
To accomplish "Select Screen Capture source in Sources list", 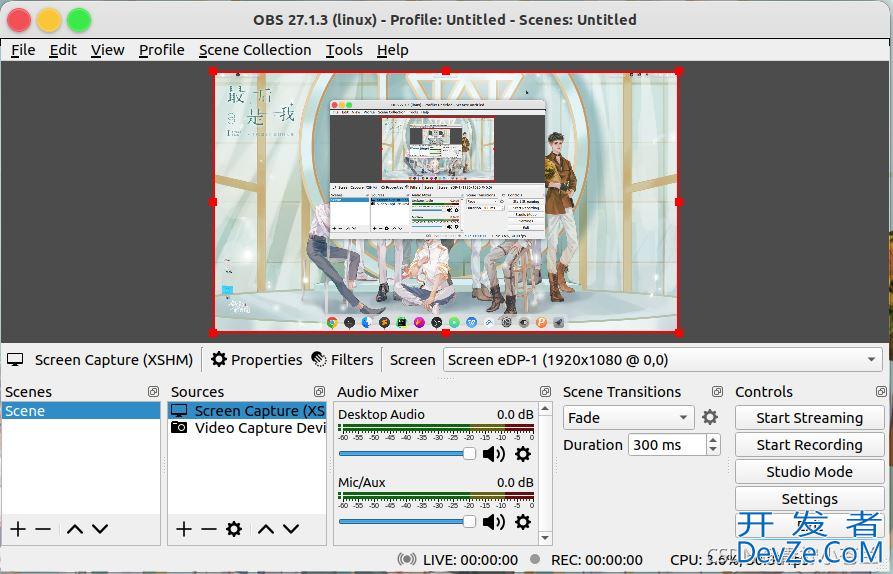I will pyautogui.click(x=247, y=411).
